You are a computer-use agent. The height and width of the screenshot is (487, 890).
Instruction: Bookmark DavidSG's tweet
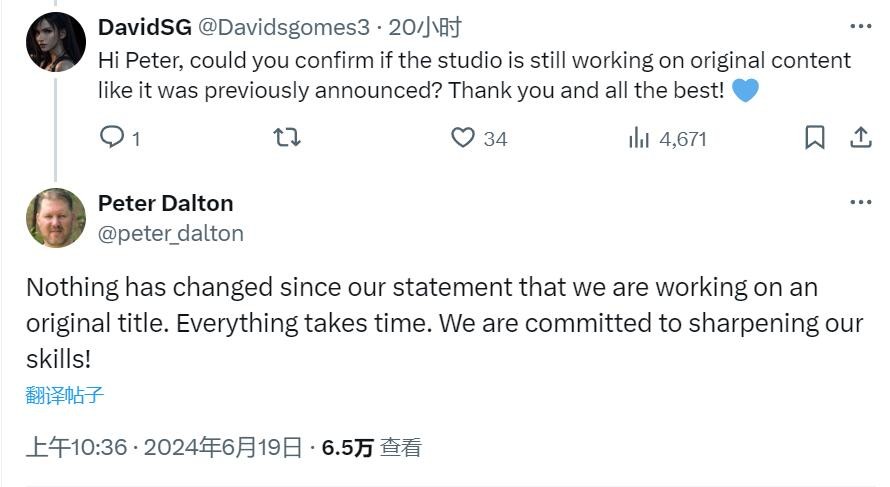pos(815,137)
